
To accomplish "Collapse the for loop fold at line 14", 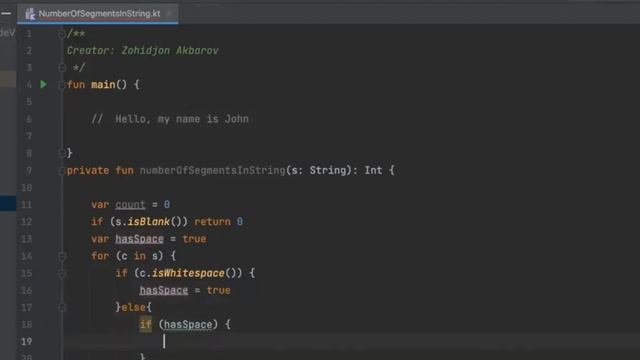I will 62,256.
